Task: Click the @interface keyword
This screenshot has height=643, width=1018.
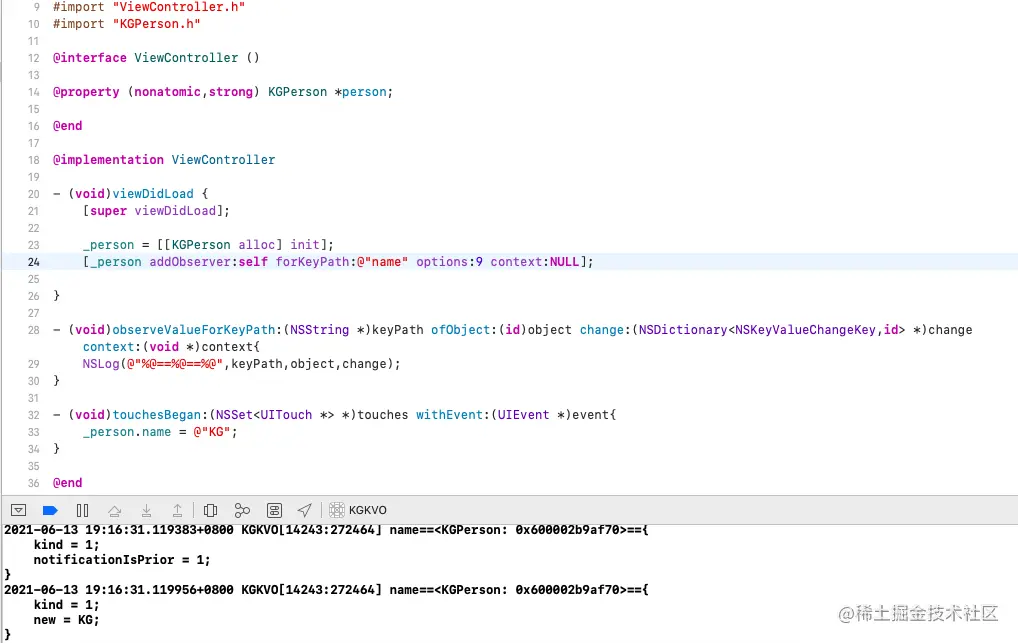Action: (90, 58)
